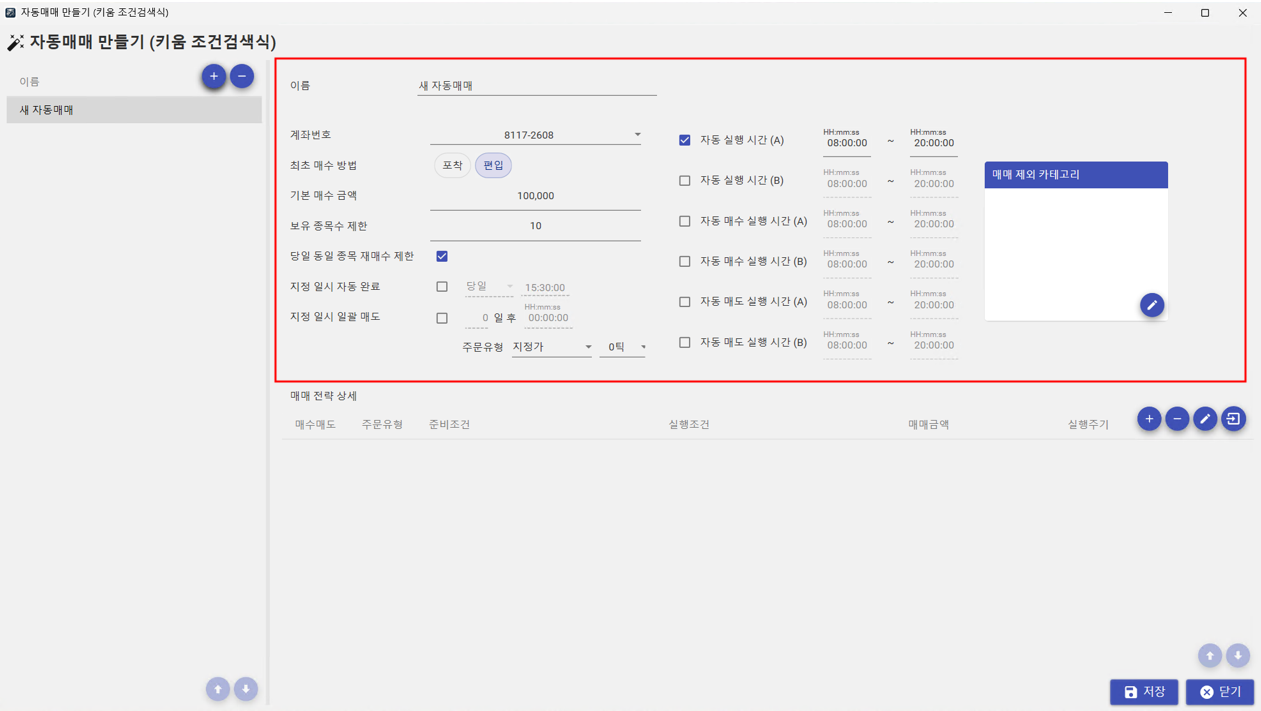Edit the strategy with the pencil icon beside 실행주기

(x=1205, y=419)
